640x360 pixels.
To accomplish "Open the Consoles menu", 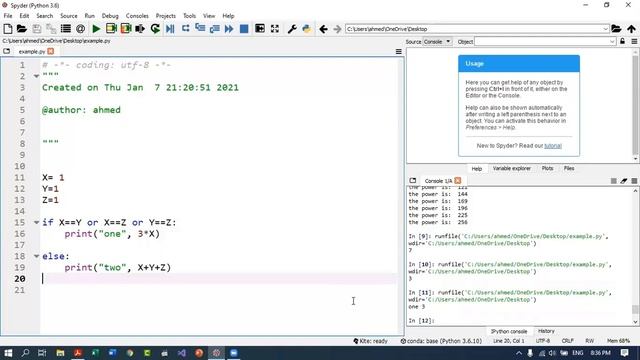I will point(137,16).
